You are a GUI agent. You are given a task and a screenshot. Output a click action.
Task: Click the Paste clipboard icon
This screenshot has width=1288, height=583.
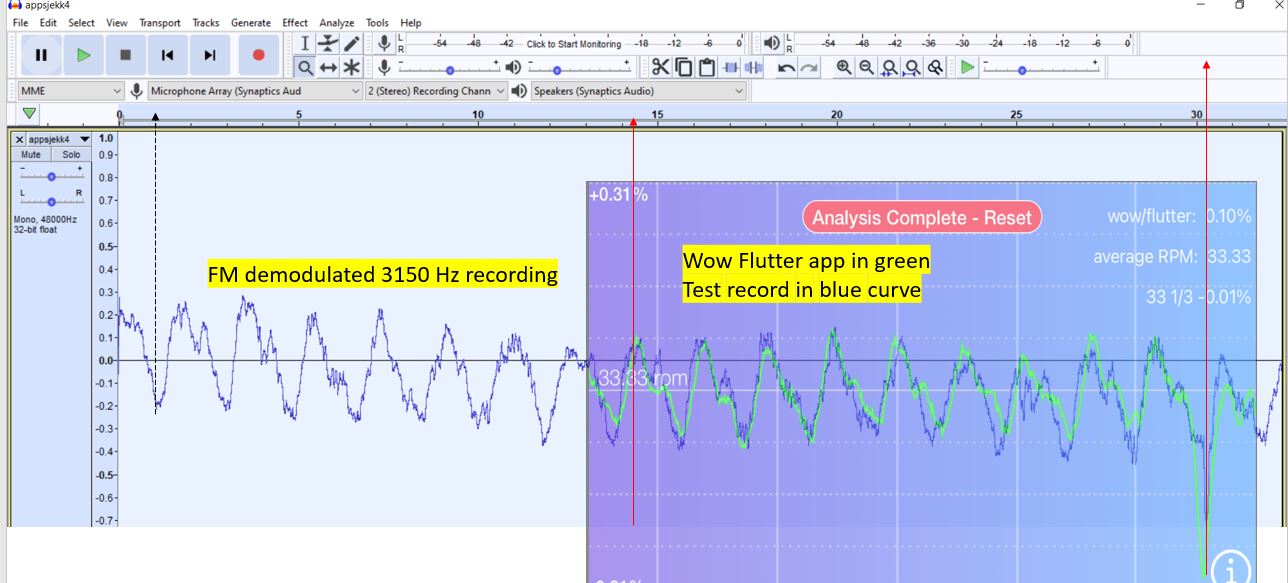(x=707, y=67)
